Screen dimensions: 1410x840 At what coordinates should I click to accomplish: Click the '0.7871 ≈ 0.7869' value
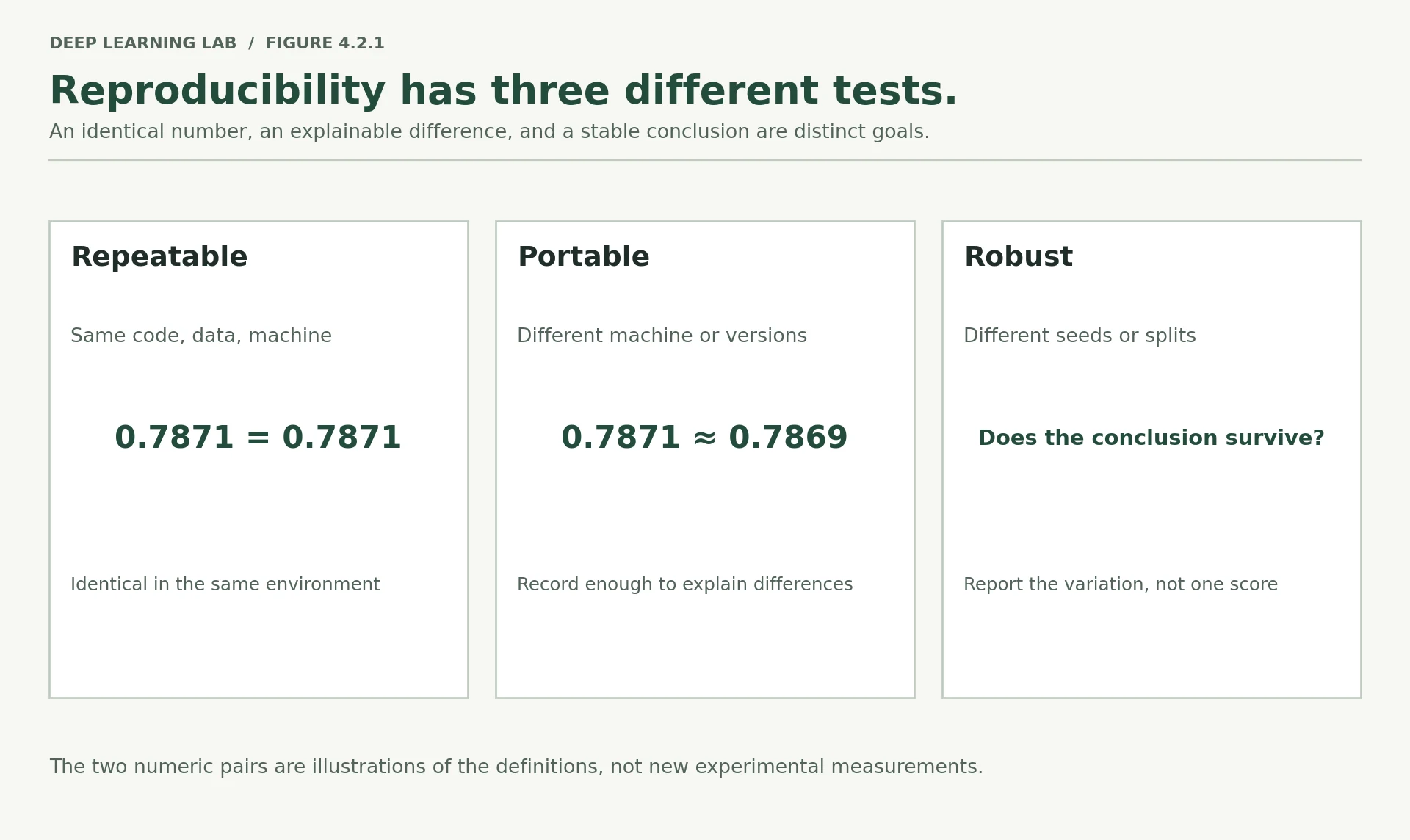[704, 438]
